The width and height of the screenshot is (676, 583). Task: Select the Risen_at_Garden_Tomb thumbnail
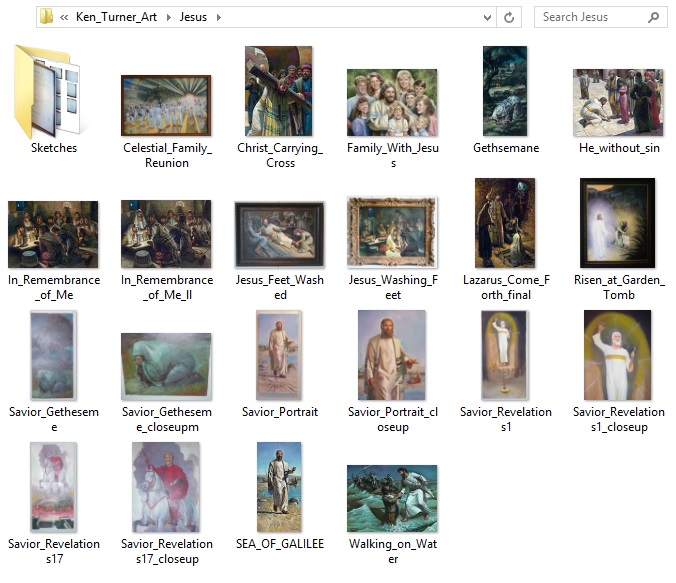(617, 223)
